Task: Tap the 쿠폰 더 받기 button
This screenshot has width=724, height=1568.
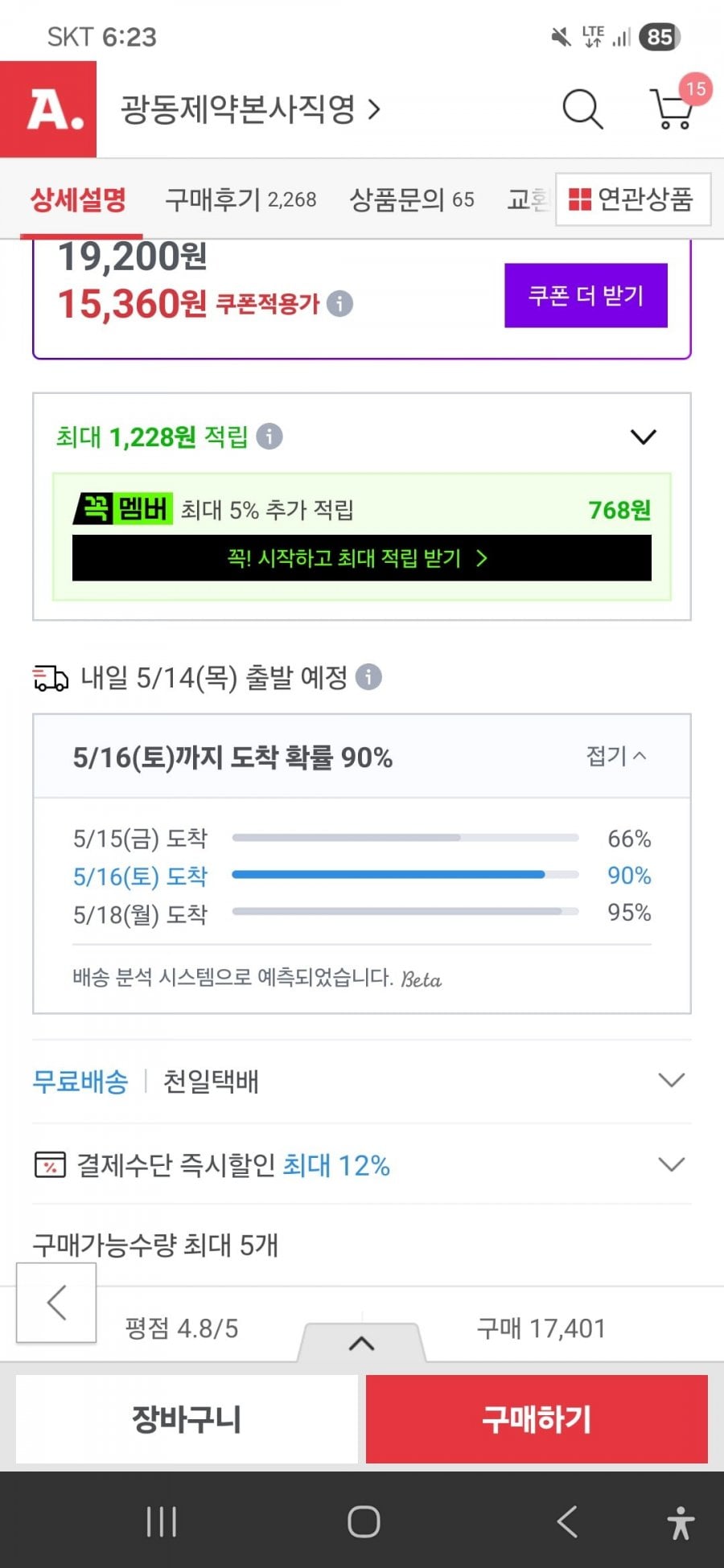Action: [x=586, y=295]
